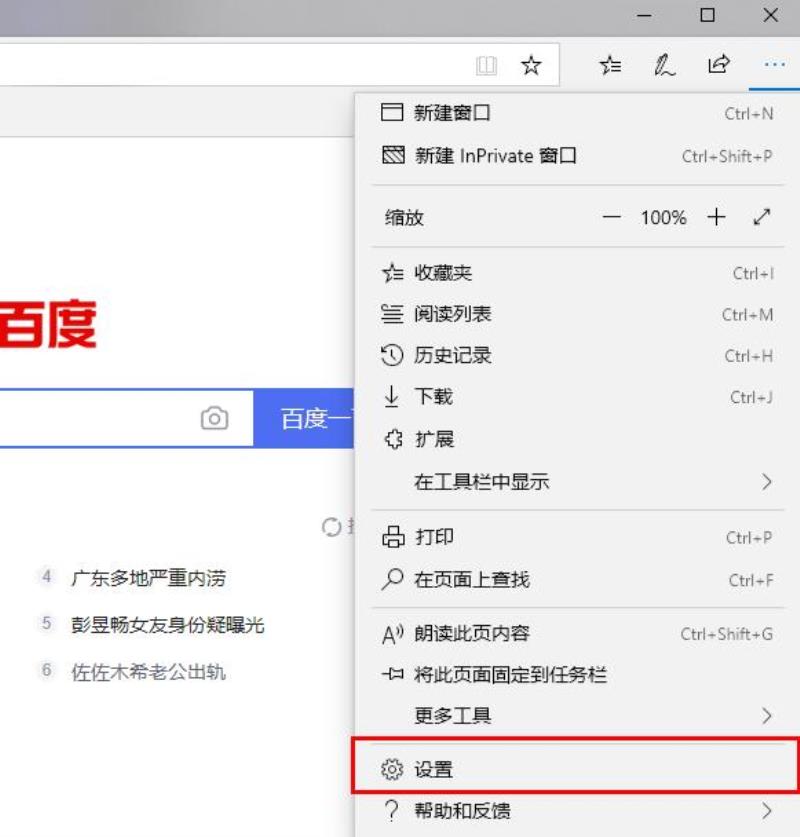
Task: Click the share page icon
Action: [718, 64]
